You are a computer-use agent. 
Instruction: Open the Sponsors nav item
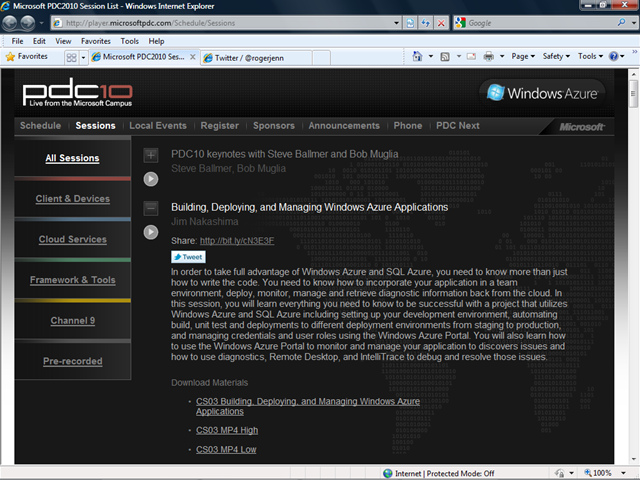pyautogui.click(x=274, y=126)
